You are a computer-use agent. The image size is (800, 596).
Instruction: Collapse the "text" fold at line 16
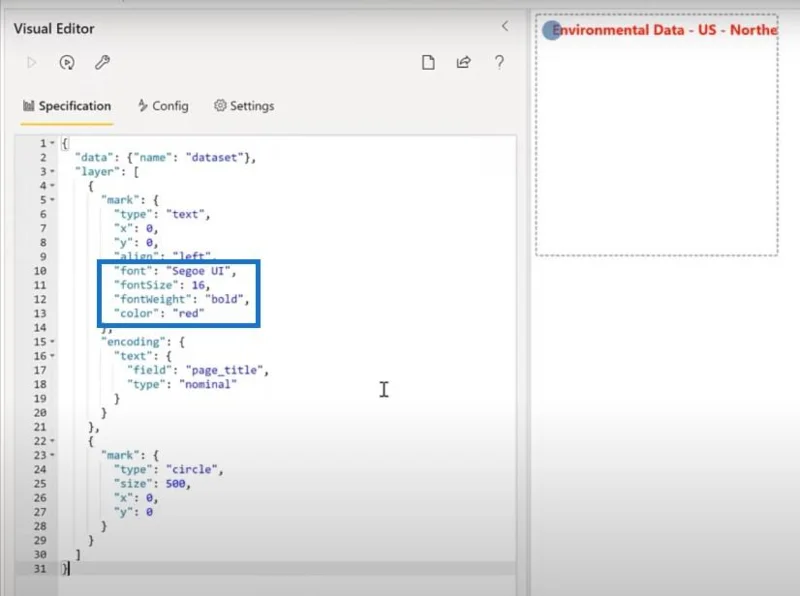52,356
